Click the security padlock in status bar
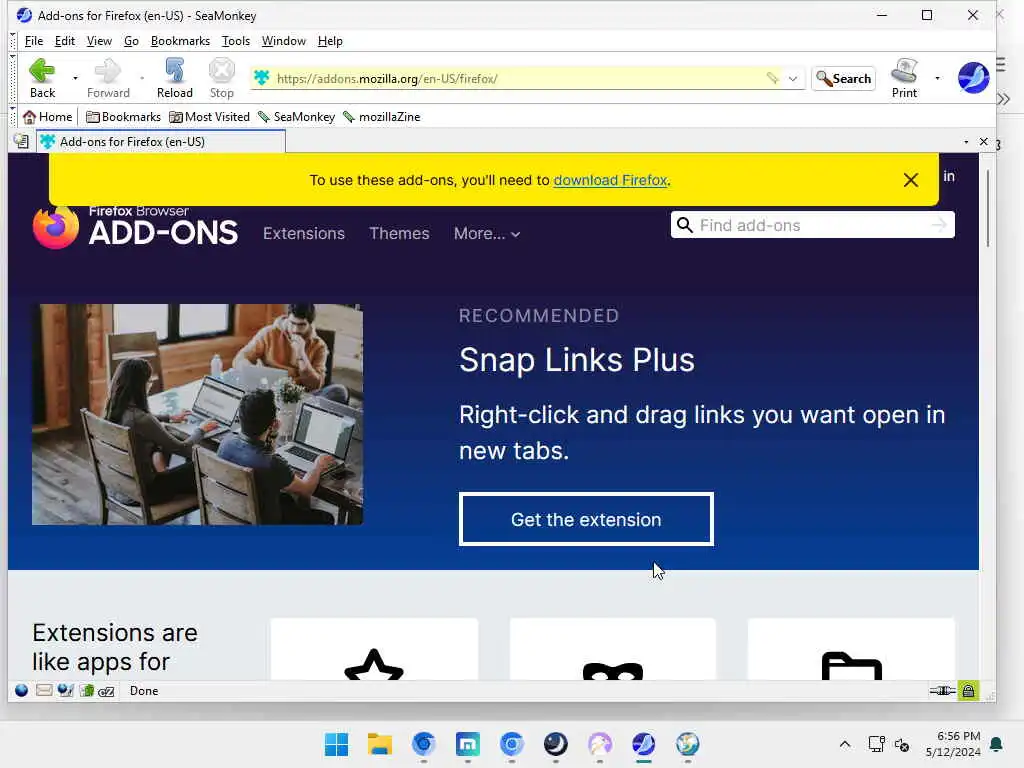 [968, 690]
